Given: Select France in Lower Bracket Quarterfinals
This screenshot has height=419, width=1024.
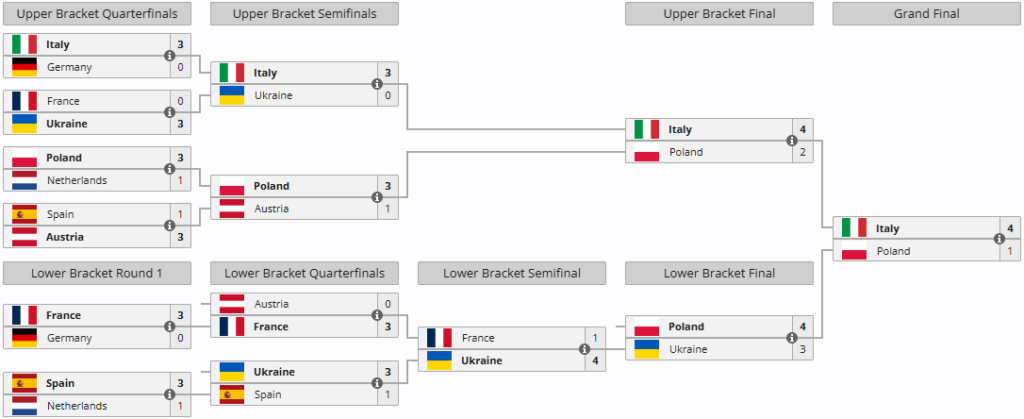Looking at the screenshot, I should click(271, 327).
